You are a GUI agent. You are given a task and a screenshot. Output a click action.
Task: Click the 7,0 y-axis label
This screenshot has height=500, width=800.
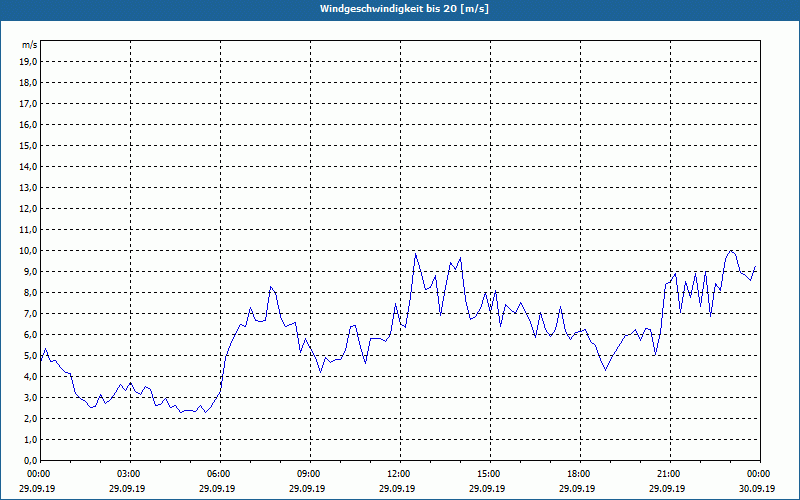(30, 313)
